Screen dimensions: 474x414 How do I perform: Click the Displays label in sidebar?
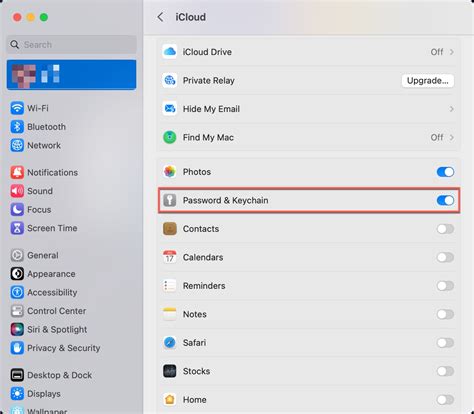coord(44,394)
